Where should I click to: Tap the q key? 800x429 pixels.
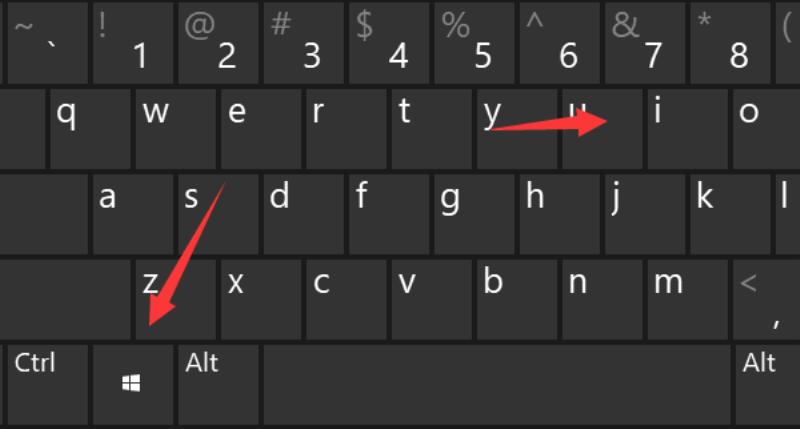click(x=90, y=129)
